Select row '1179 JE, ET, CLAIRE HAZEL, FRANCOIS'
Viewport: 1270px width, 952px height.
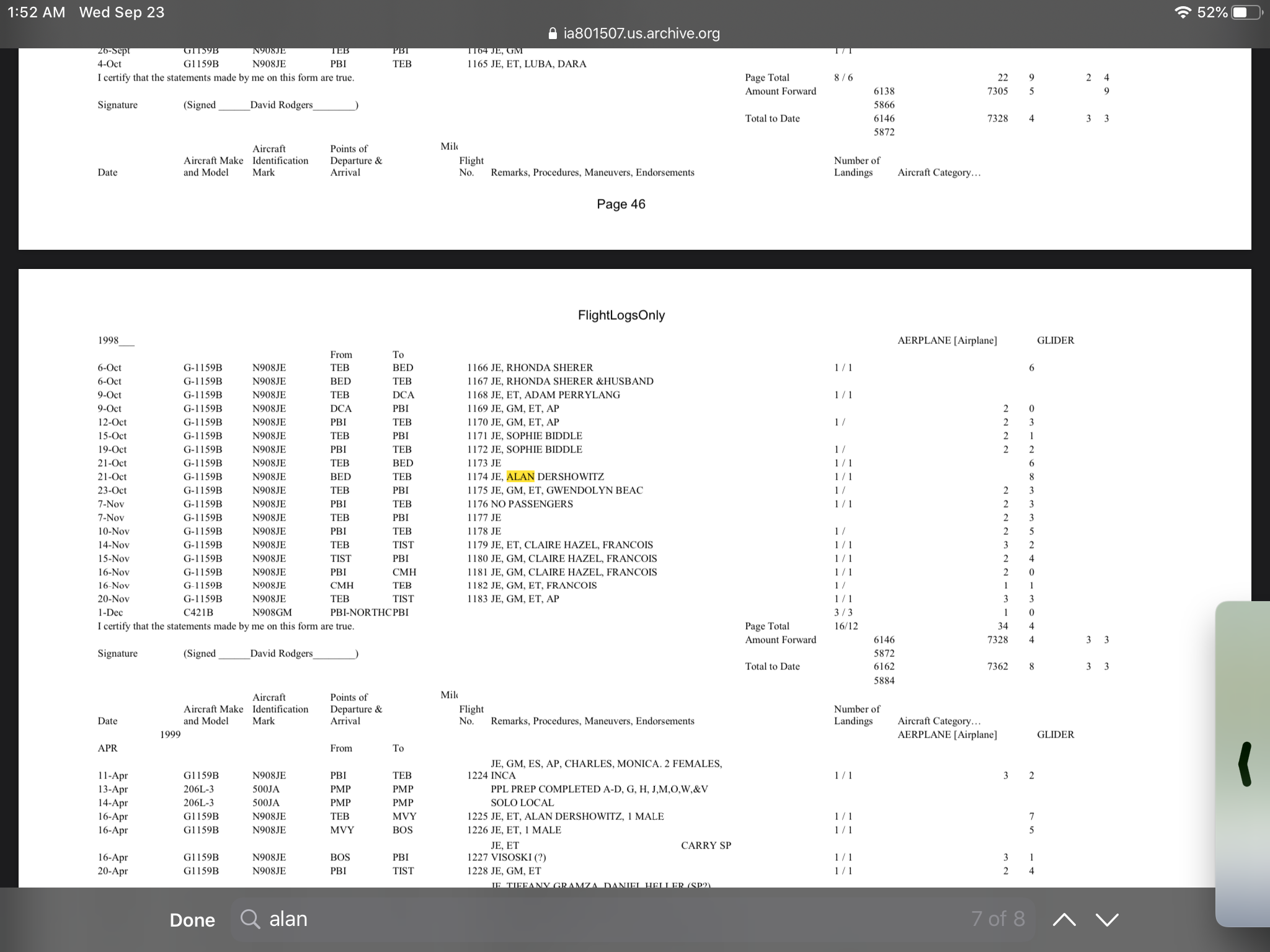point(560,545)
